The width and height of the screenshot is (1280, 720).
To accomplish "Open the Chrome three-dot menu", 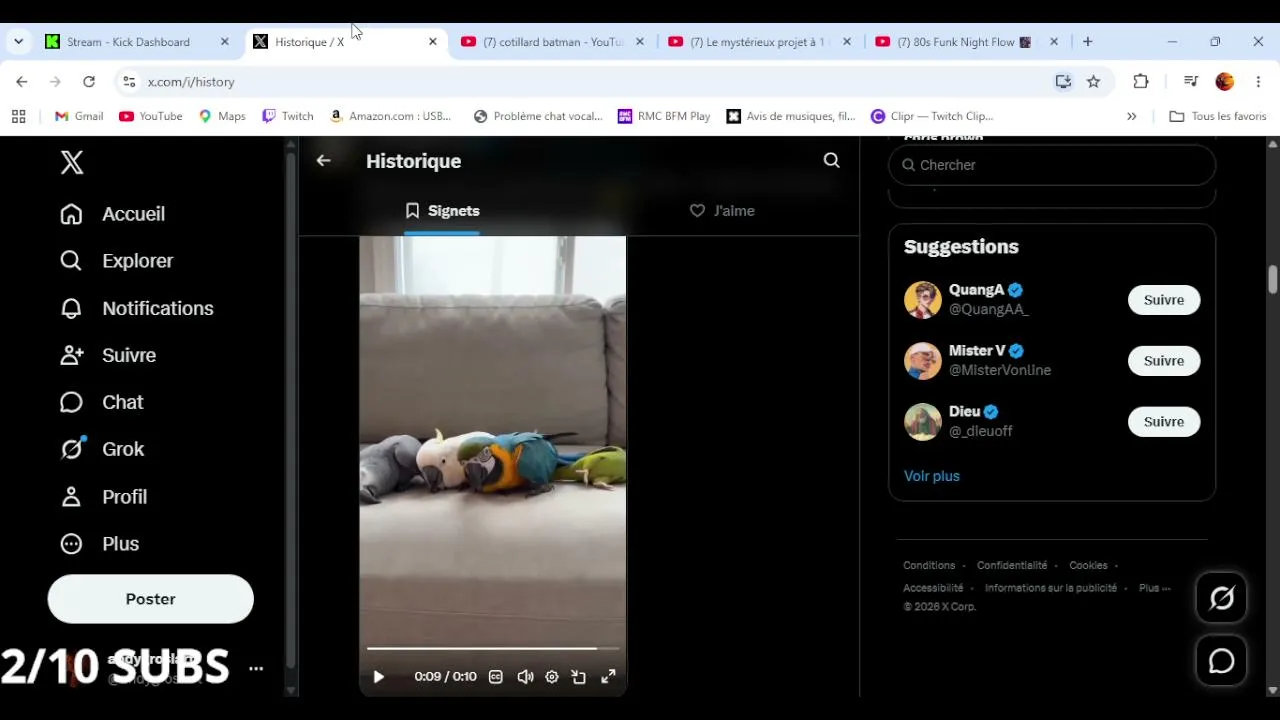I will pos(1258,82).
